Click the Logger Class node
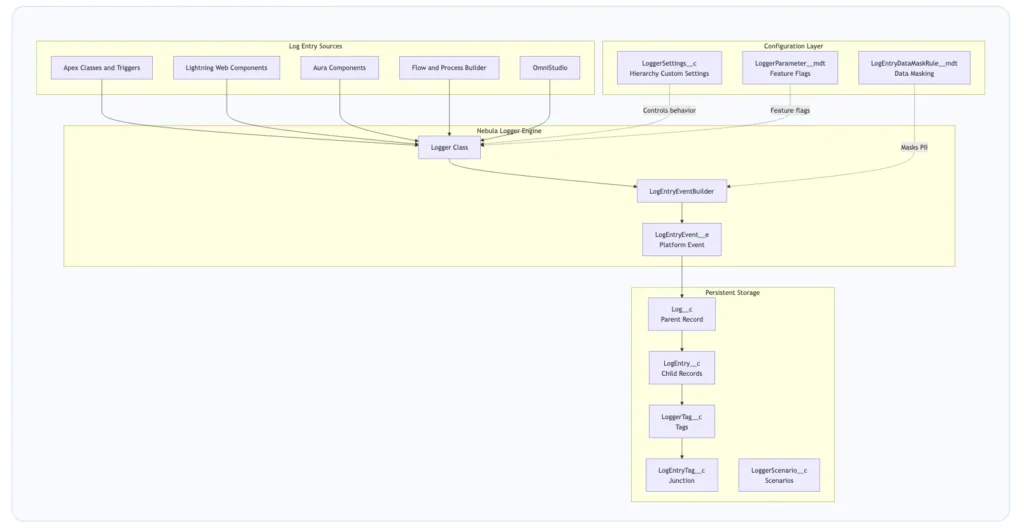The width and height of the screenshot is (1024, 530). coord(449,148)
